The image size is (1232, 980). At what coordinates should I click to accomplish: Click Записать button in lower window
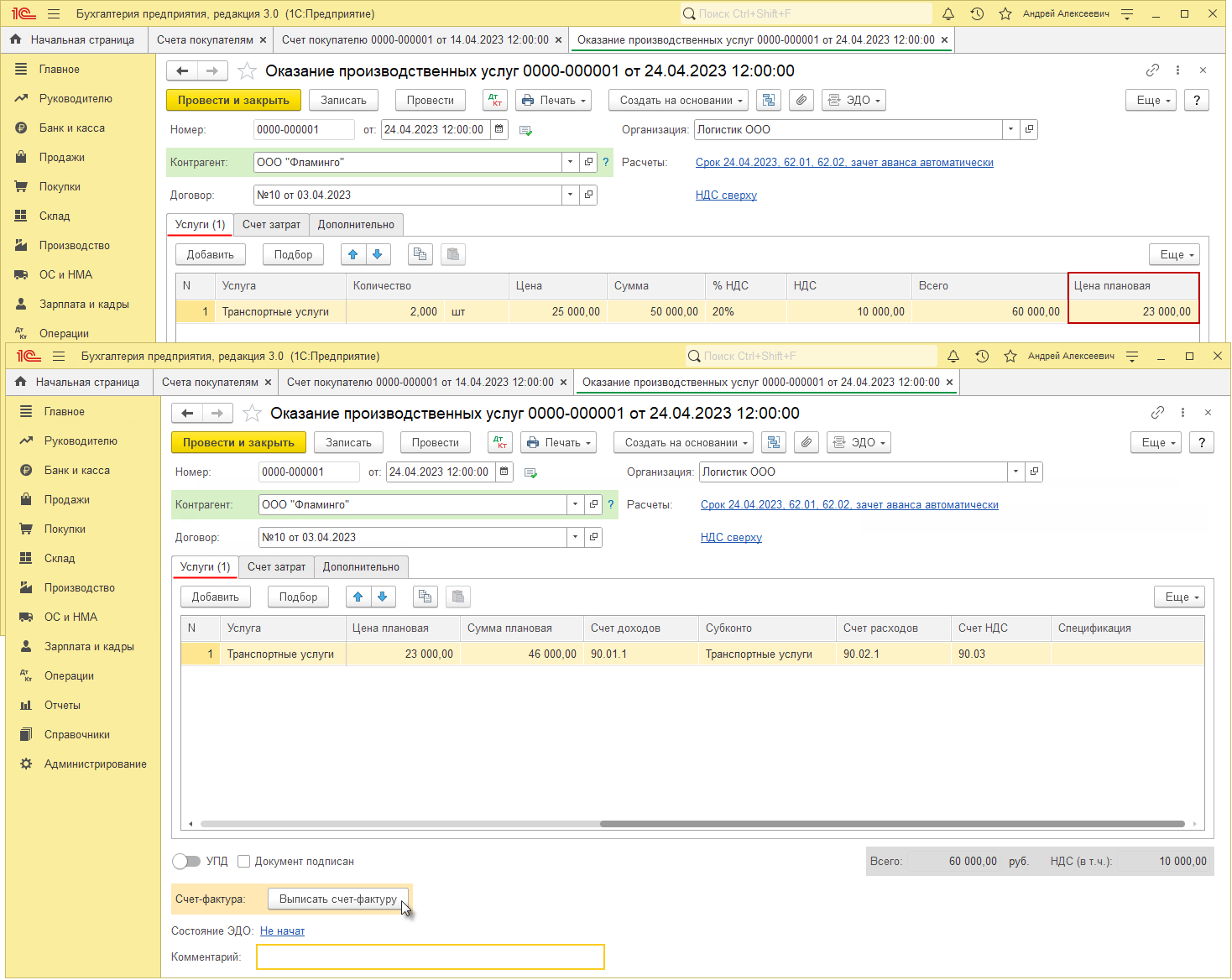(348, 442)
